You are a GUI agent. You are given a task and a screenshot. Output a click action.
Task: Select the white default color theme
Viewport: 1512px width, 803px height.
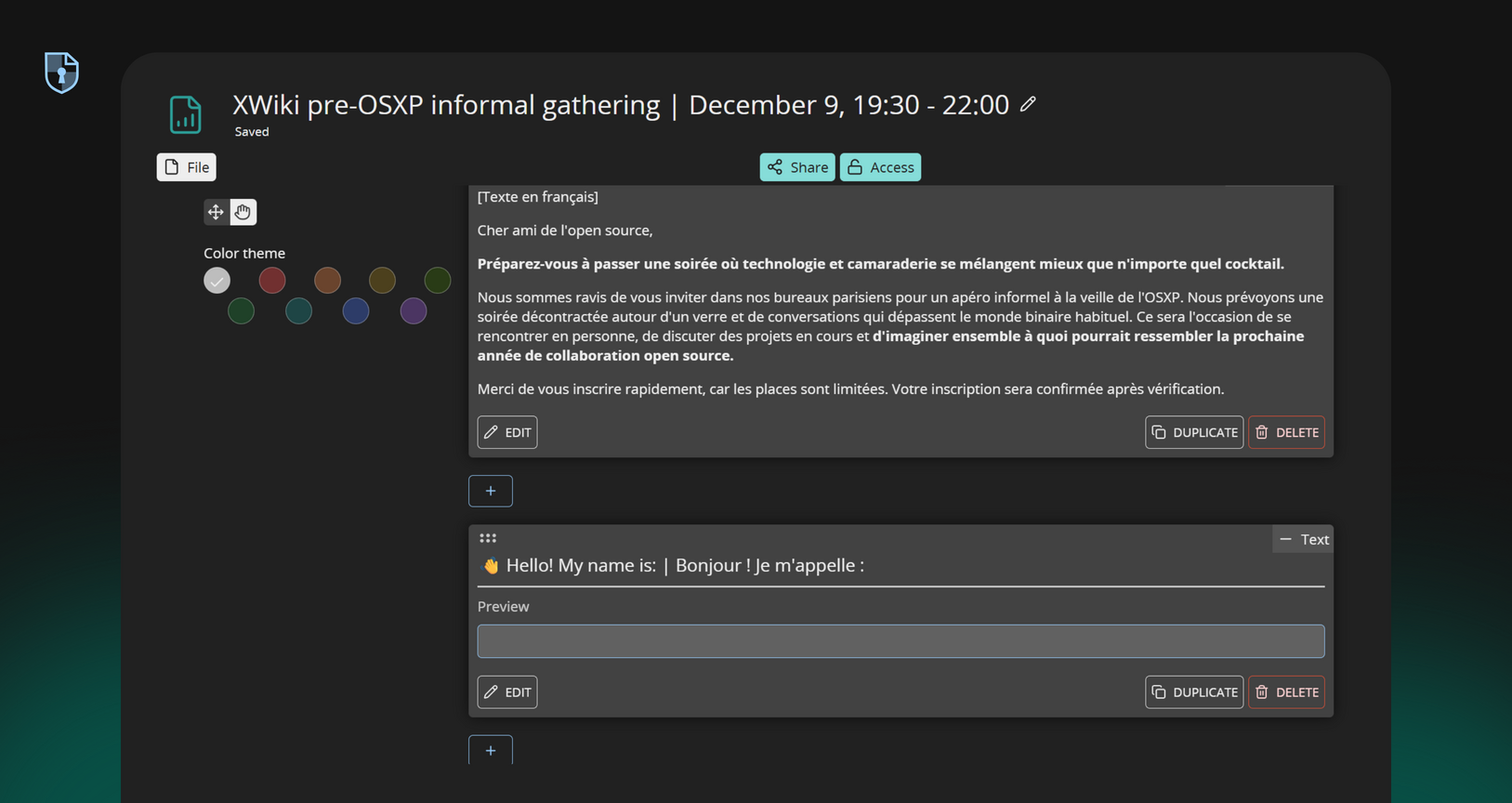pos(217,280)
